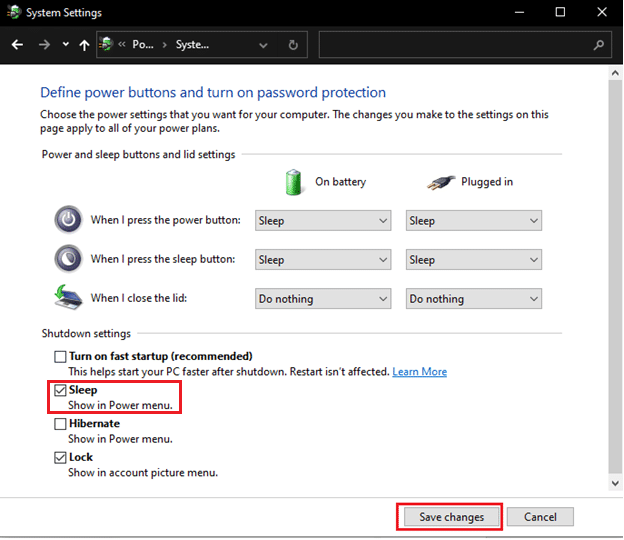Expand close lid On battery dropdown
624x540 pixels.
tap(322, 298)
